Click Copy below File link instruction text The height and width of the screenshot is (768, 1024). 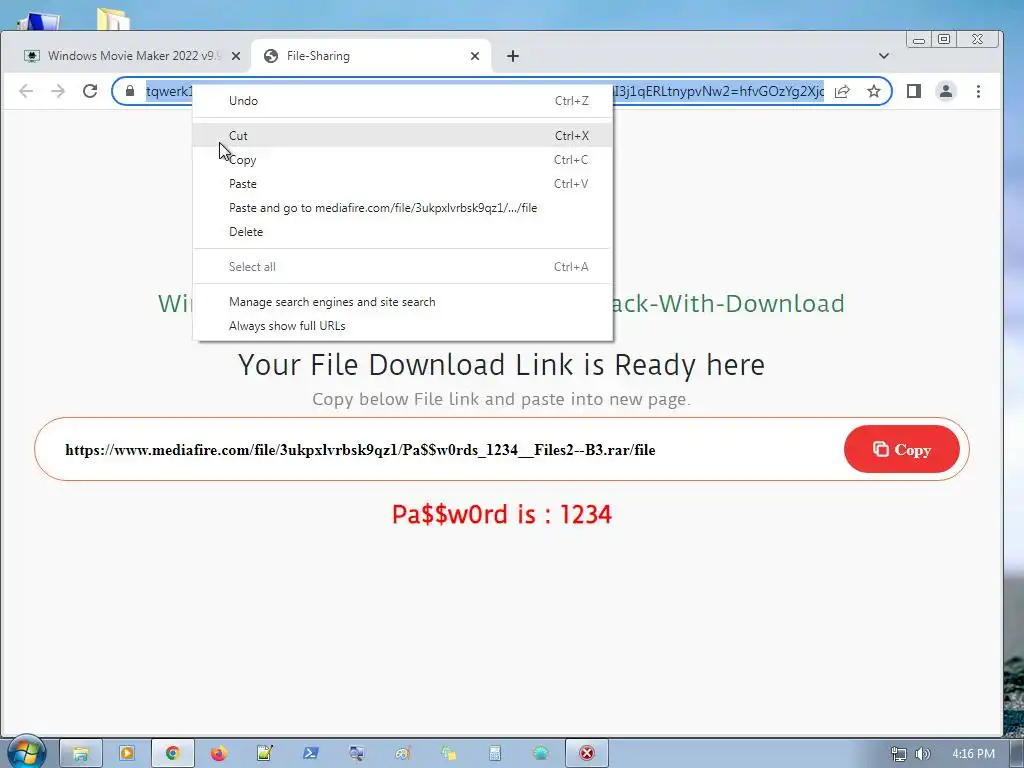coord(502,399)
